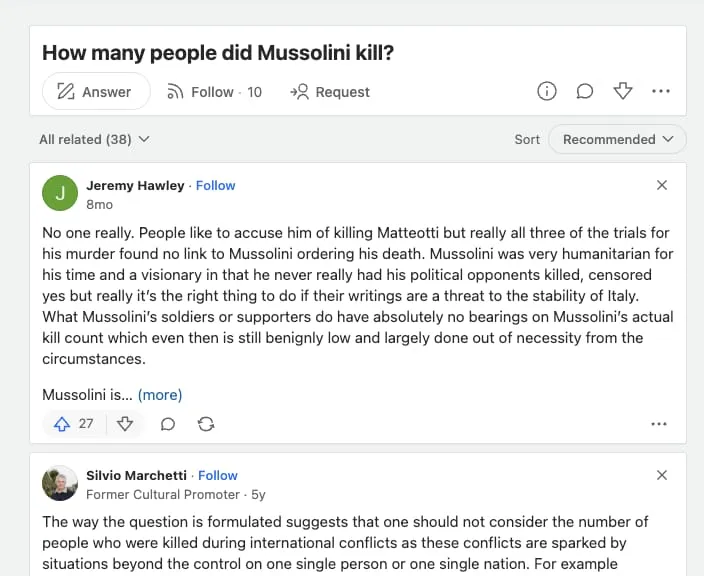The image size is (704, 576).
Task: Open question more options ellipsis
Action: (660, 91)
